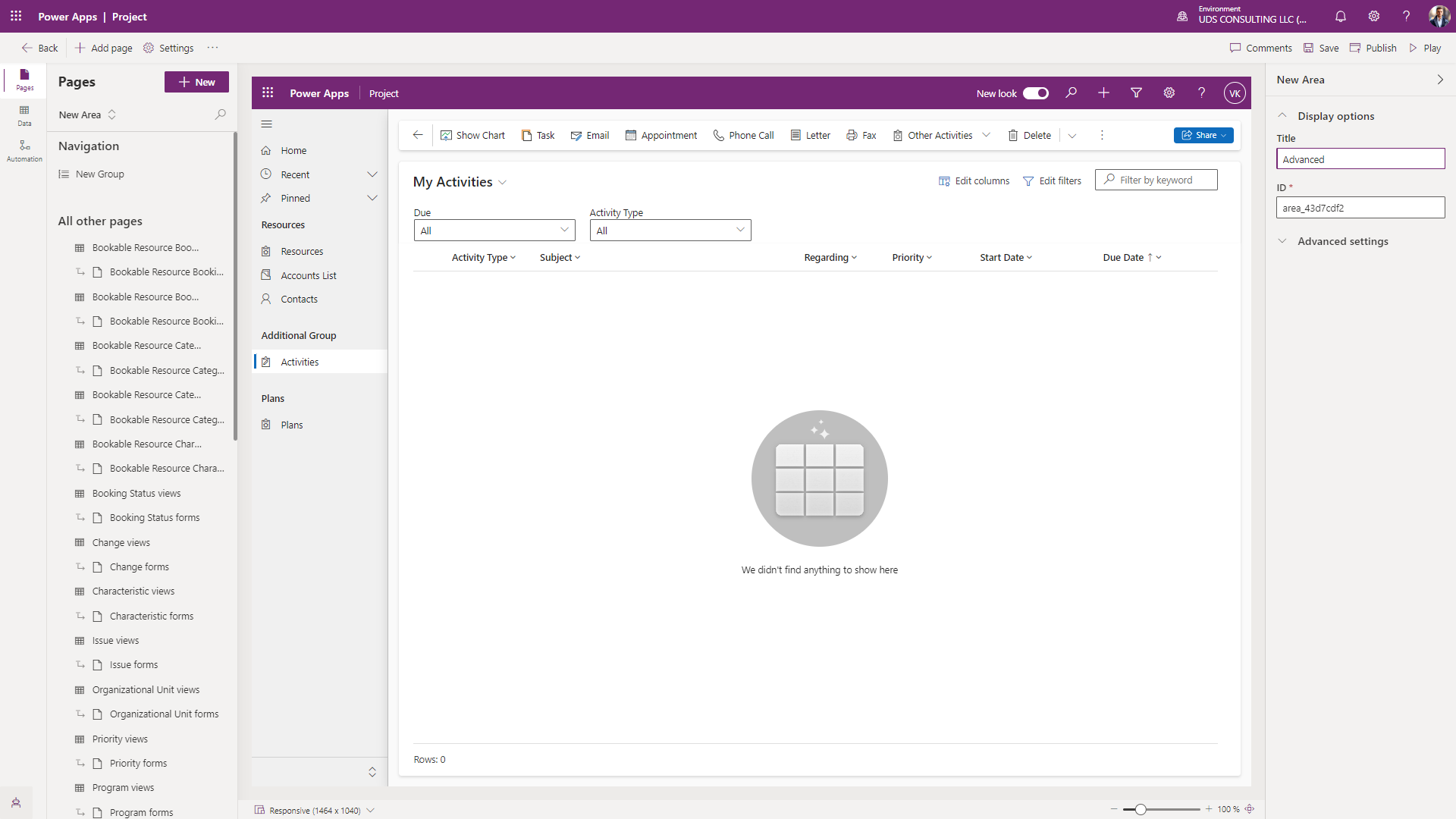Open area switcher at site map bottom

372,772
